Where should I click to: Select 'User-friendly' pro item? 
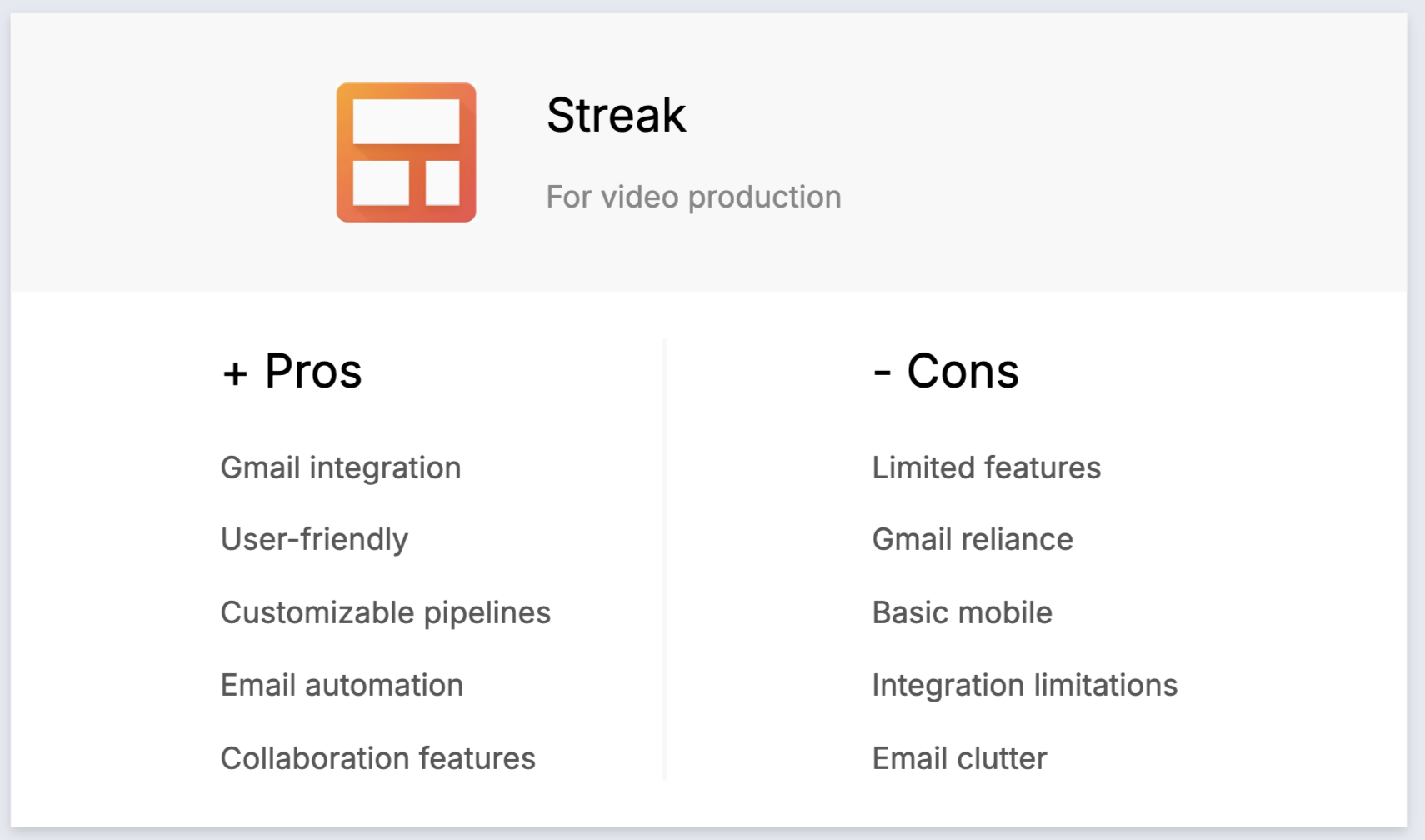pyautogui.click(x=314, y=540)
